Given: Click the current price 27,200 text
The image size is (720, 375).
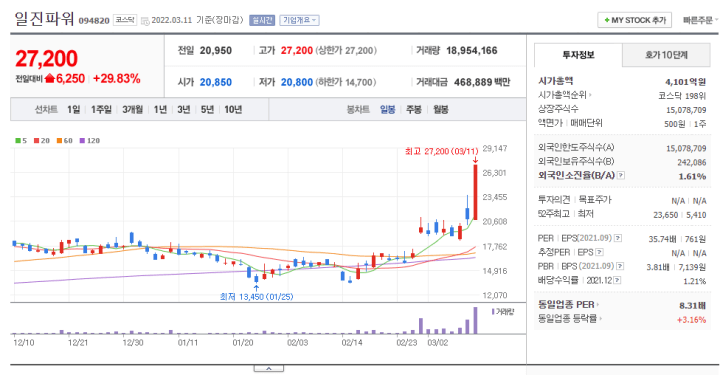Looking at the screenshot, I should 46,59.
